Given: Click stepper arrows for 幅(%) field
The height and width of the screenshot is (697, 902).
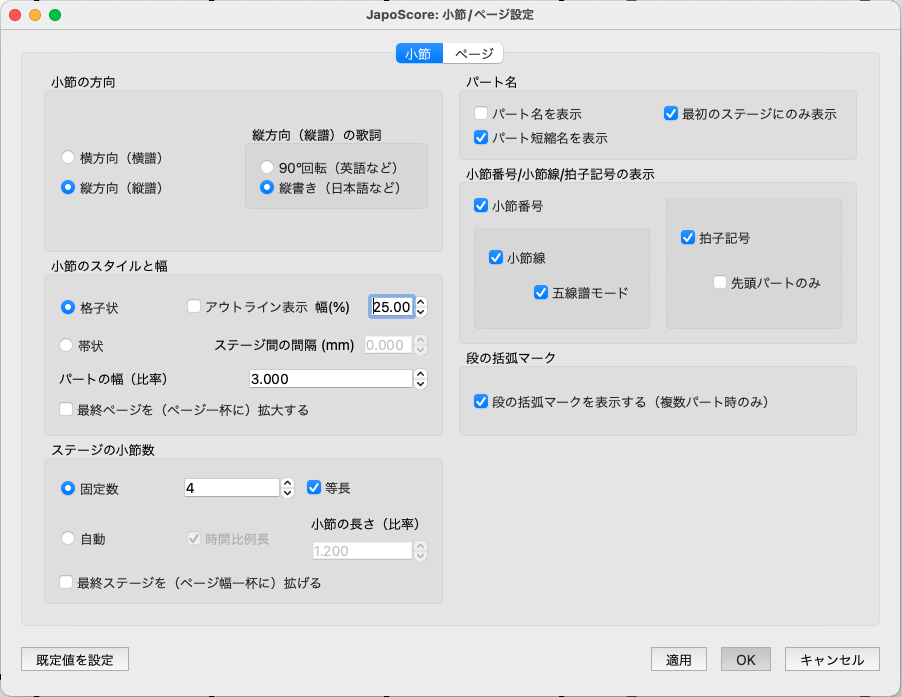Looking at the screenshot, I should [x=421, y=307].
